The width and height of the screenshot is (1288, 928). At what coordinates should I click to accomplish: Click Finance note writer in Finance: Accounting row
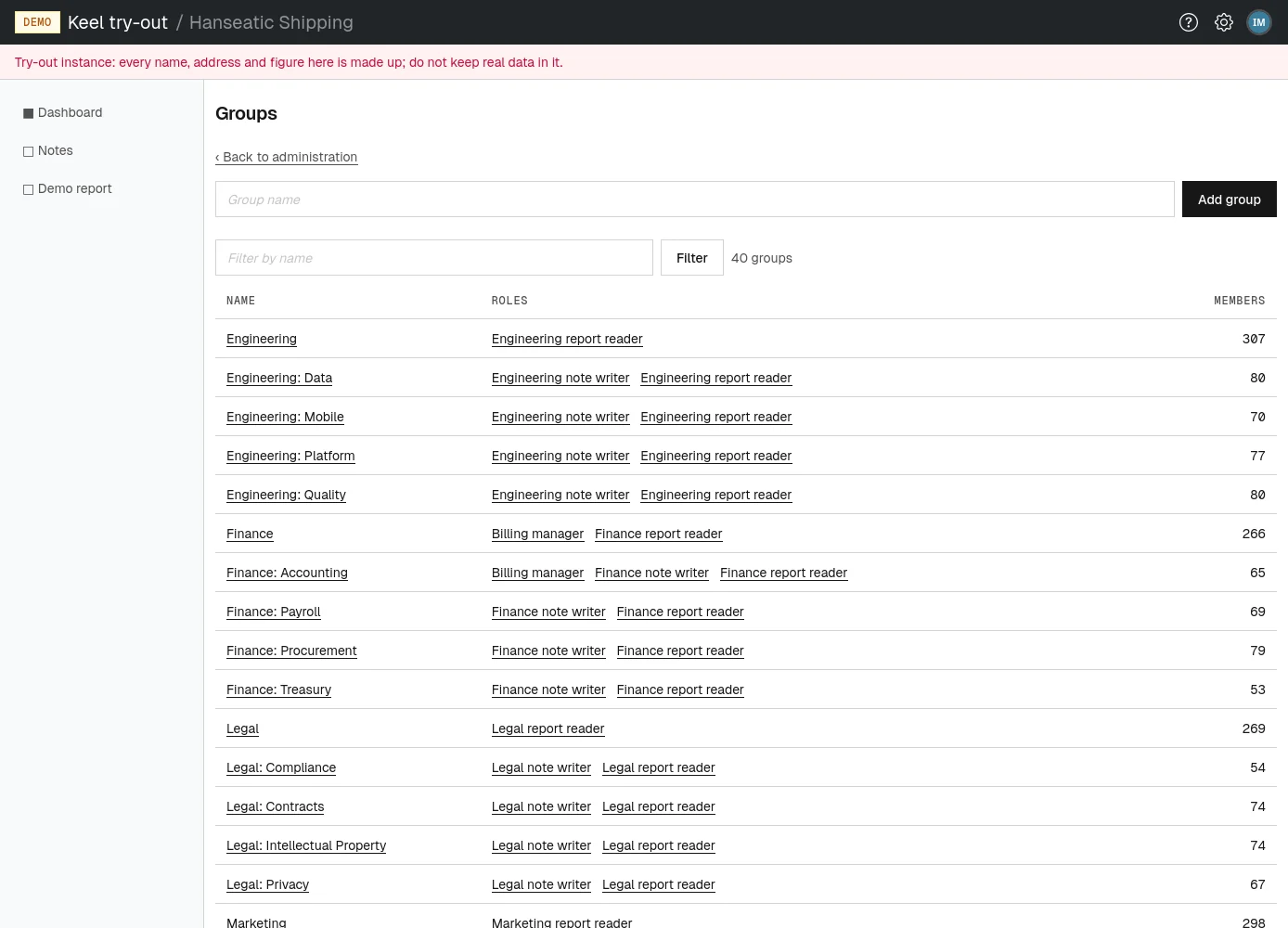tap(651, 573)
